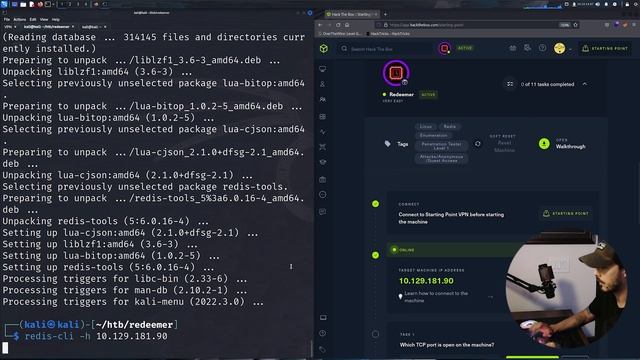Open the circular dots icon in sidebar
The height and width of the screenshot is (360, 640).
click(x=322, y=195)
